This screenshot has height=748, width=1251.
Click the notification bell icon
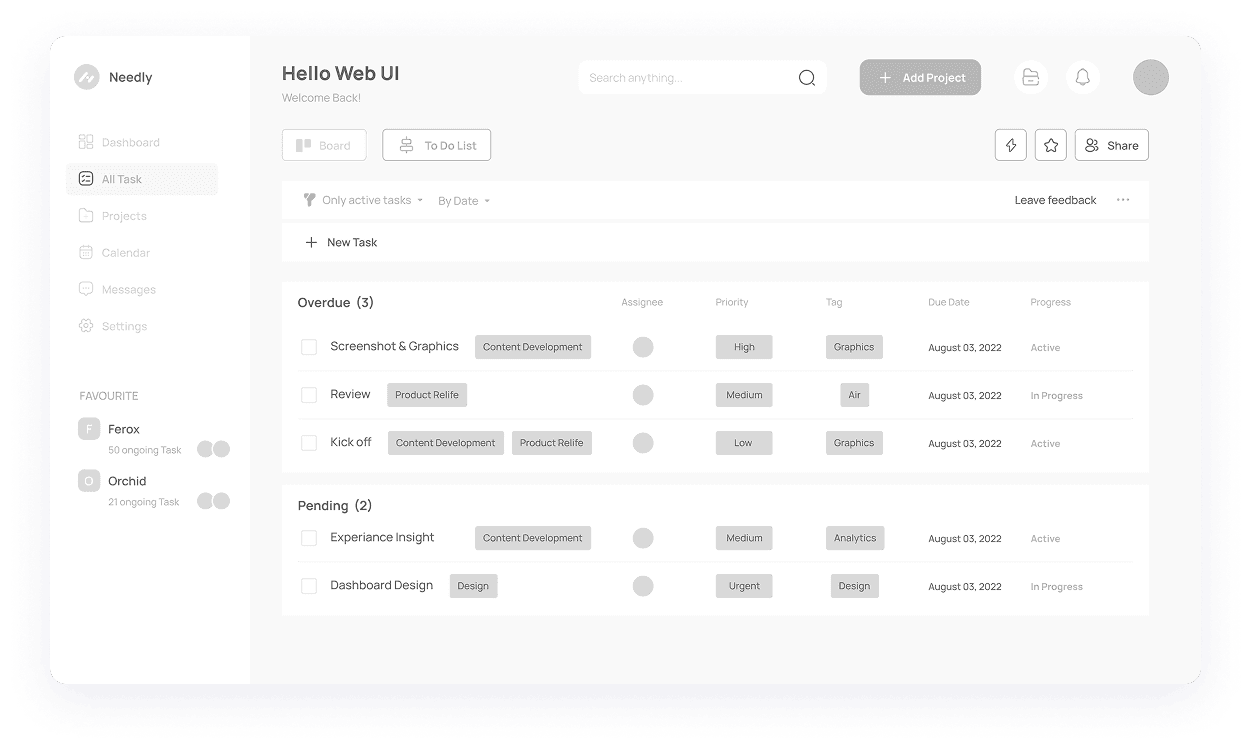[1082, 78]
